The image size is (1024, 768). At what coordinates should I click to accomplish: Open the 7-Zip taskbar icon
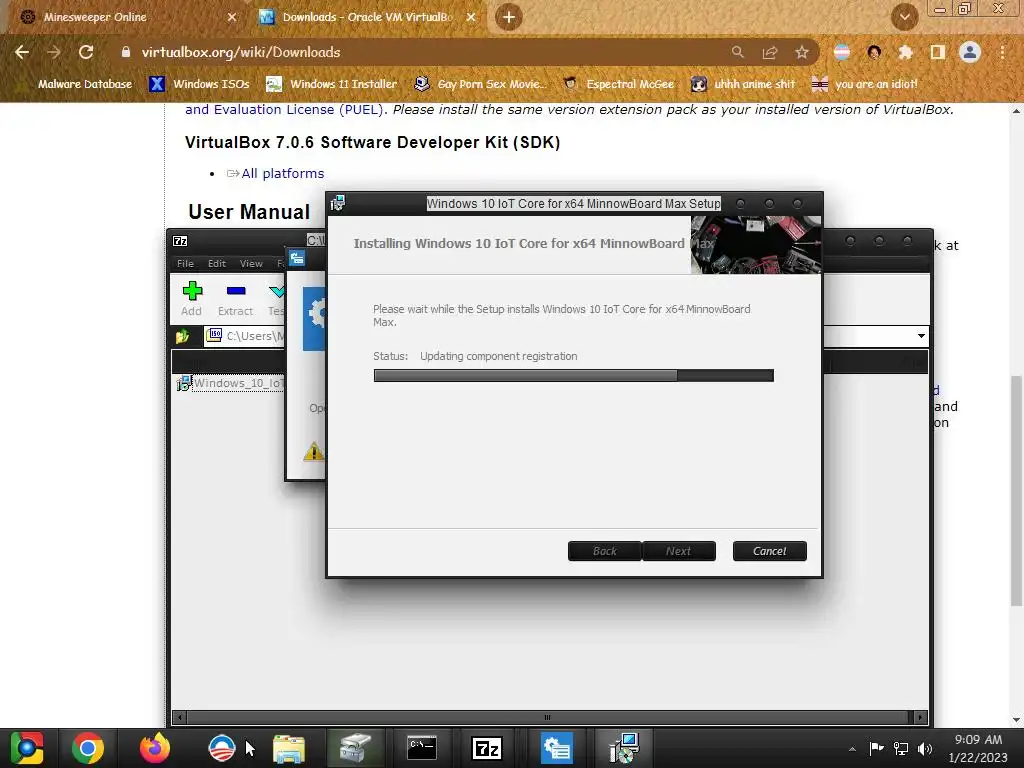(x=487, y=748)
